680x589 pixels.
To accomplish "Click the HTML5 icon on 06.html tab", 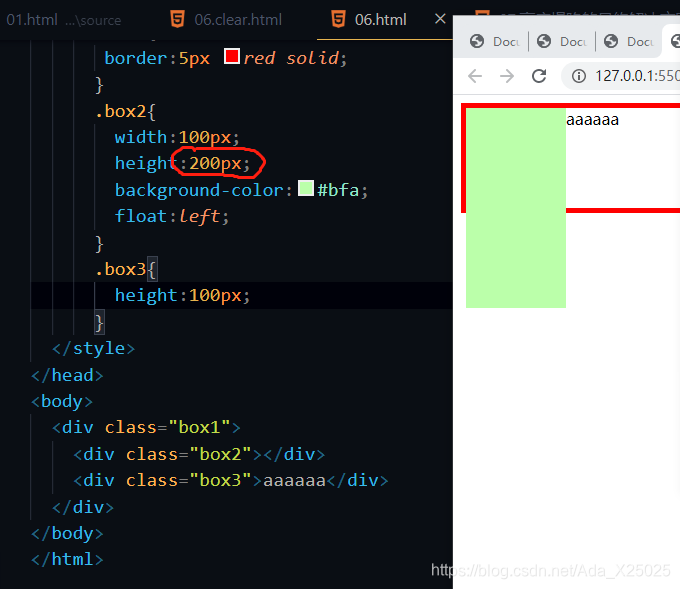I will click(x=338, y=20).
